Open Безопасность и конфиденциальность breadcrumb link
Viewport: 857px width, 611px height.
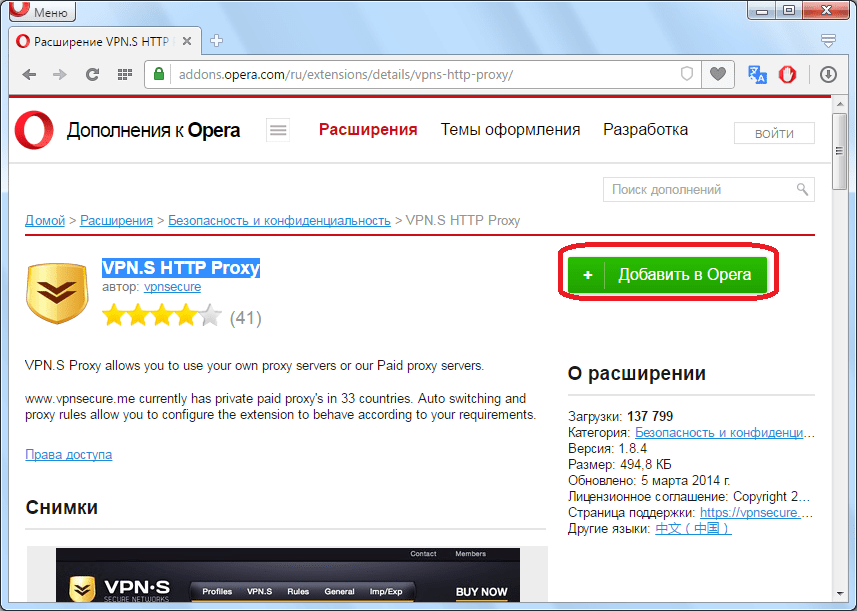(x=279, y=220)
